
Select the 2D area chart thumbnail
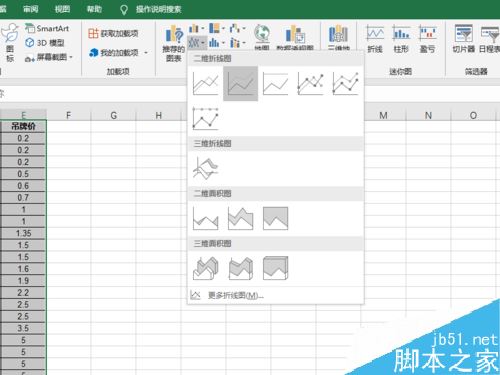pyautogui.click(x=205, y=219)
